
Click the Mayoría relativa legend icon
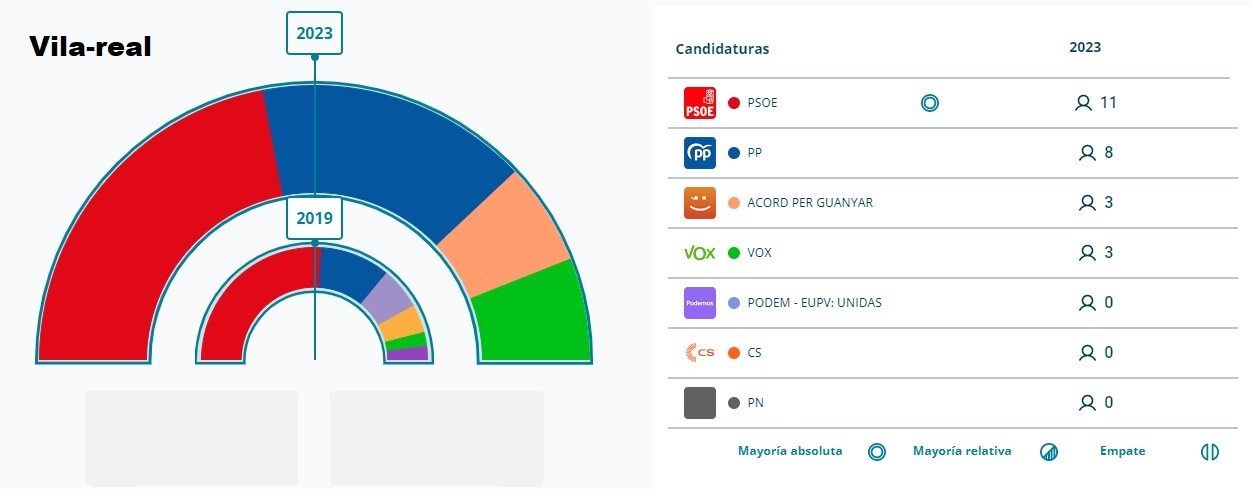(1048, 452)
